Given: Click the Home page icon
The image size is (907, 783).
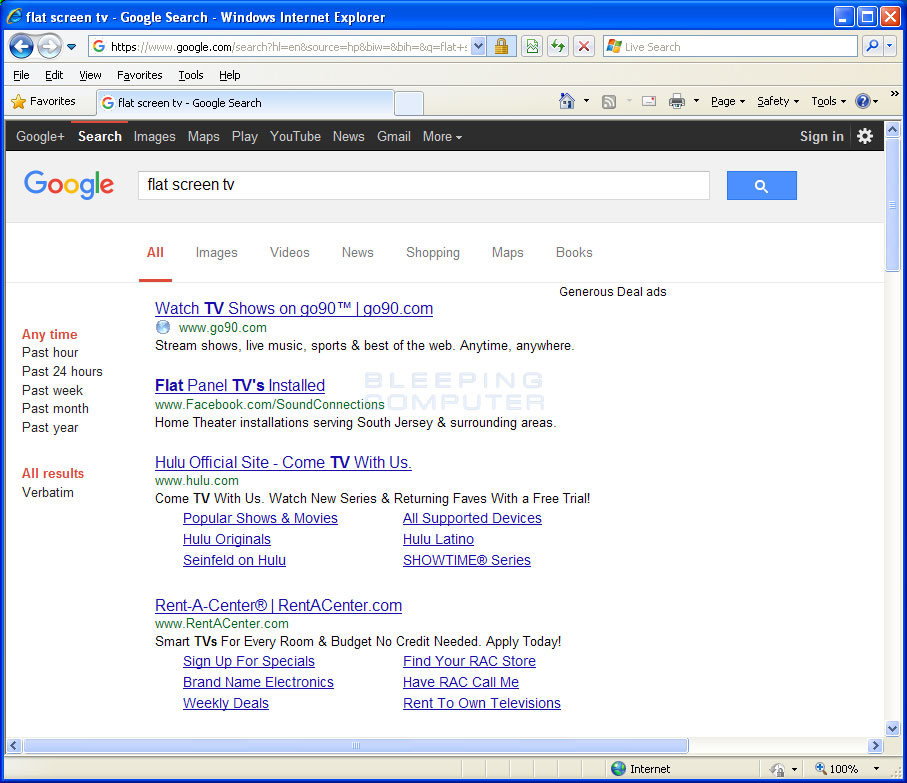Looking at the screenshot, I should click(567, 101).
